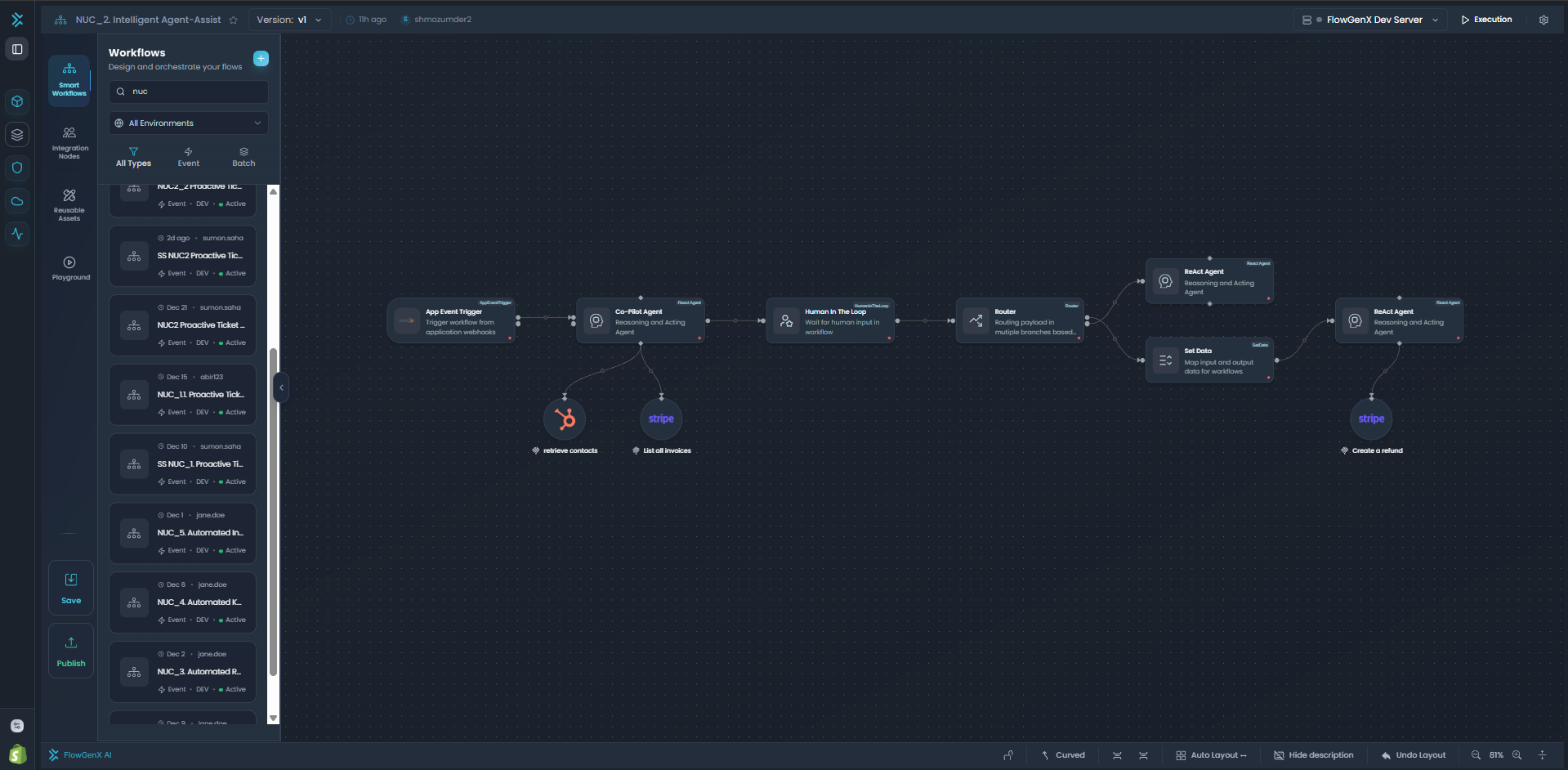Click the Save button

71,589
